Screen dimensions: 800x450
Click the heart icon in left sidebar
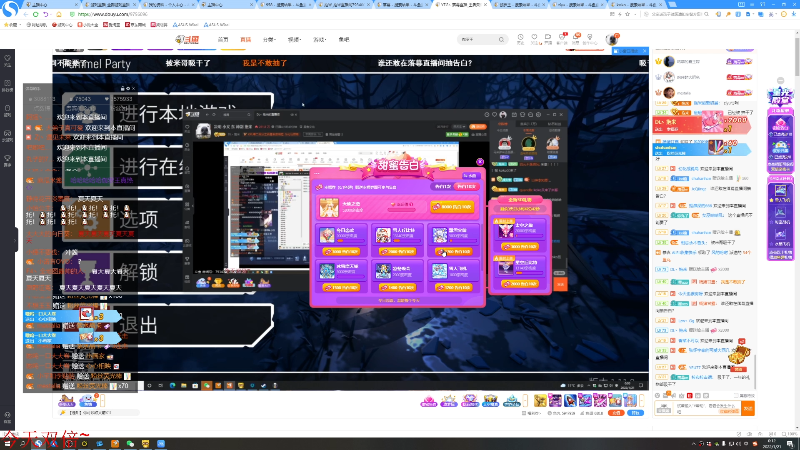8,59
